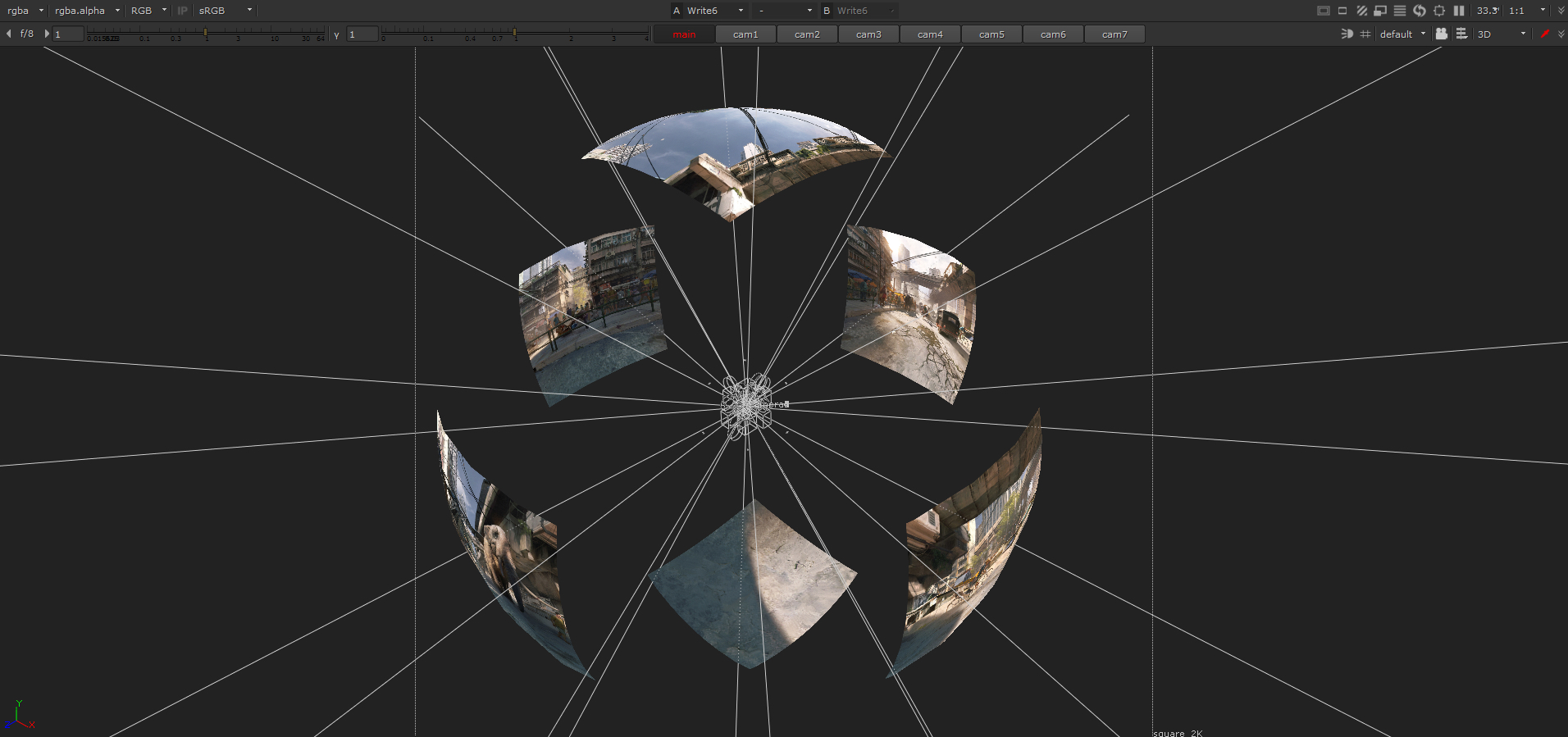
Task: Step gain up with the right arrow
Action: [46, 34]
